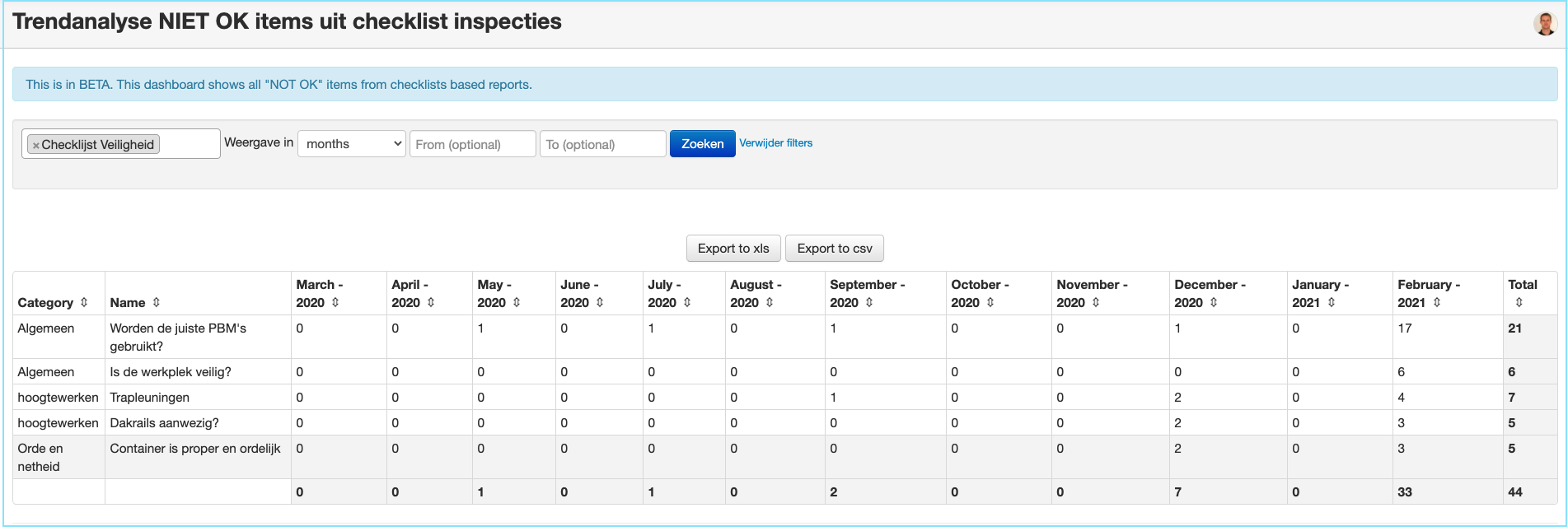Sort by Name column arrows
1568x531 pixels.
pos(157,302)
